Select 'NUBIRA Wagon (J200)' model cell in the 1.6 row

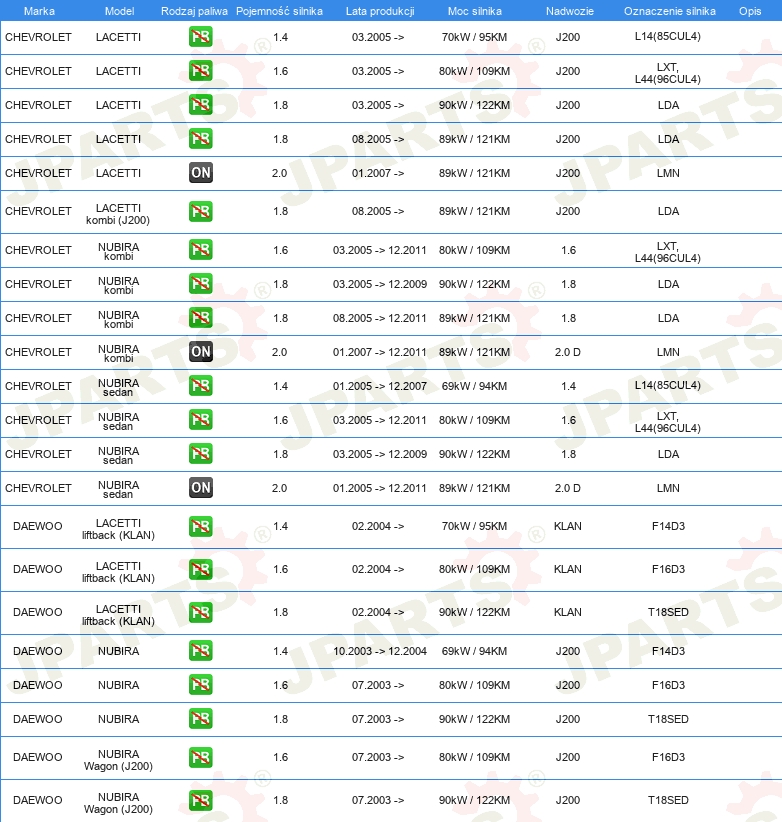[118, 760]
